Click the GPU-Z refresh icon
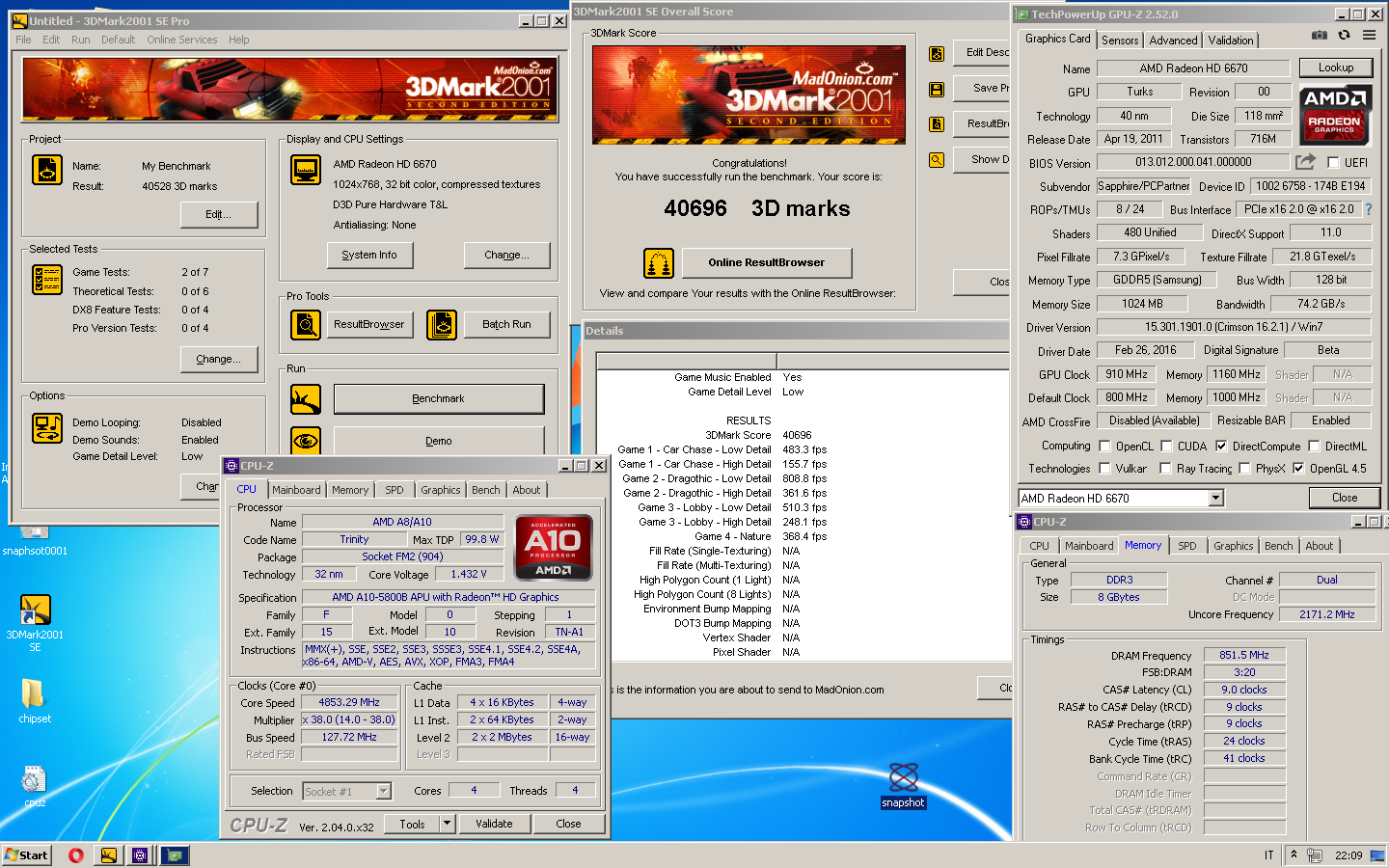 (x=1344, y=36)
